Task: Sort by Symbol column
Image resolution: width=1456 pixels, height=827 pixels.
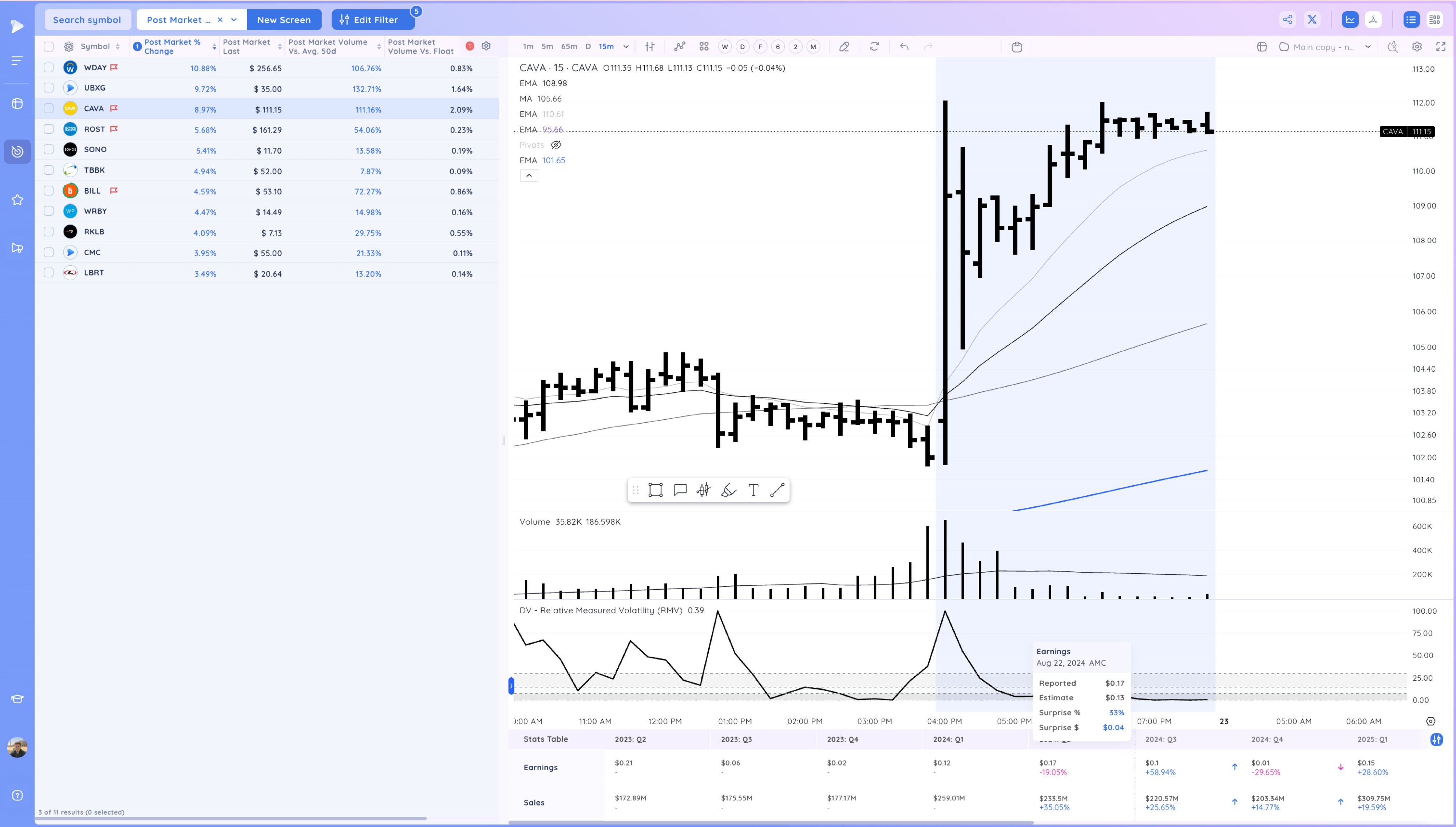Action: pos(100,47)
